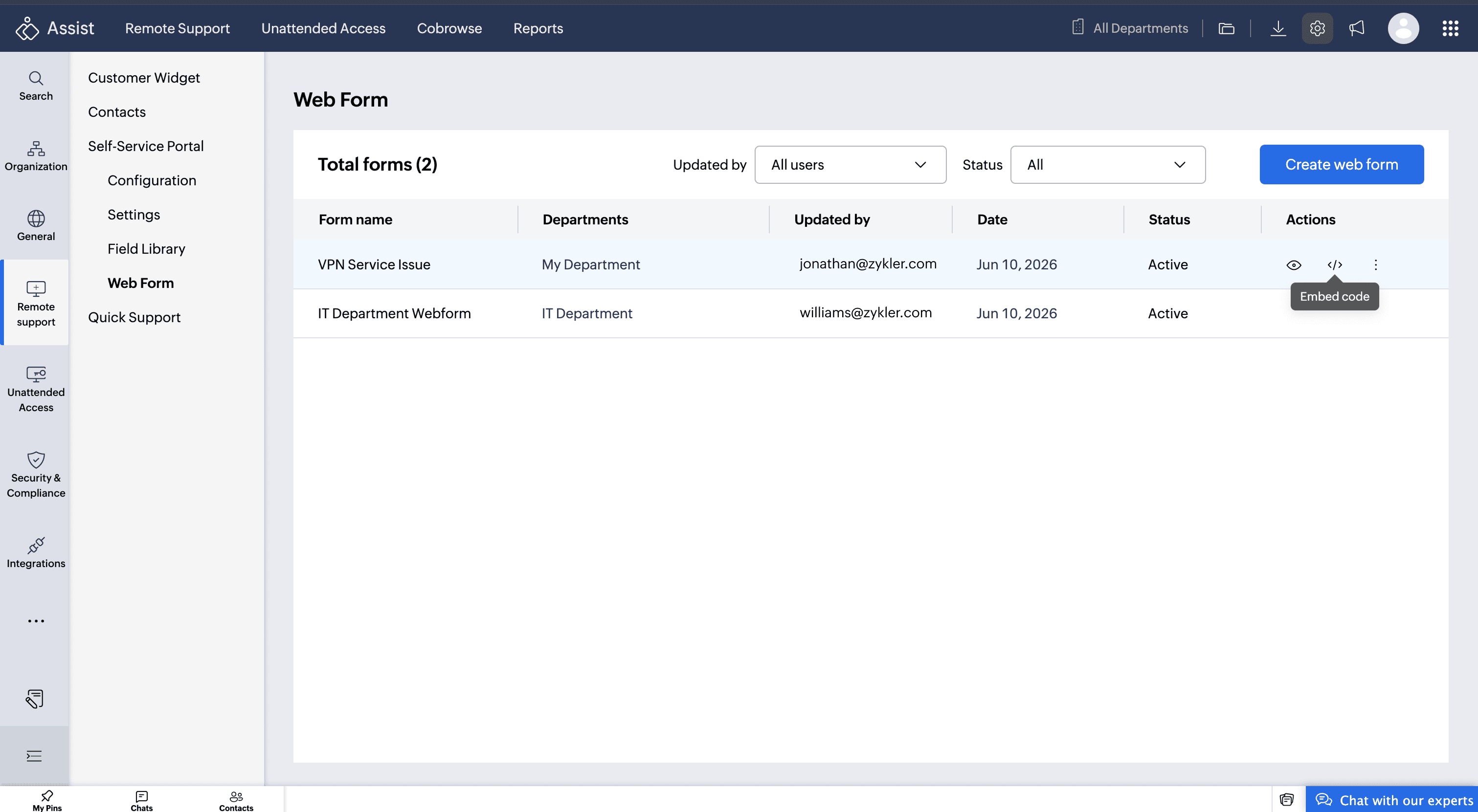Click Create web form button

pyautogui.click(x=1341, y=165)
